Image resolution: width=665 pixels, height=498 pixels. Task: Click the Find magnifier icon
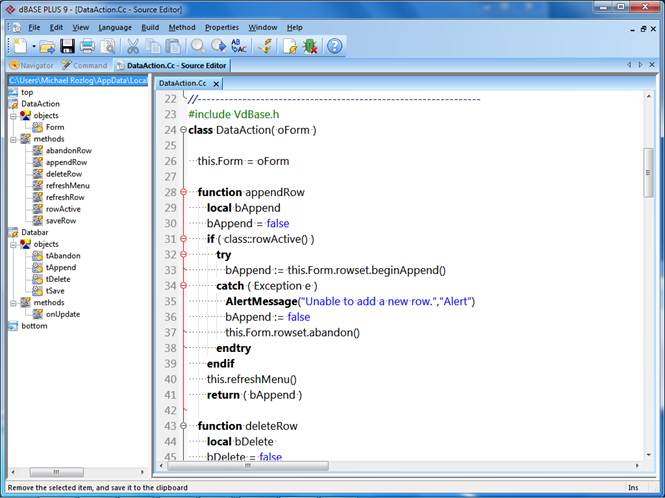(x=197, y=46)
